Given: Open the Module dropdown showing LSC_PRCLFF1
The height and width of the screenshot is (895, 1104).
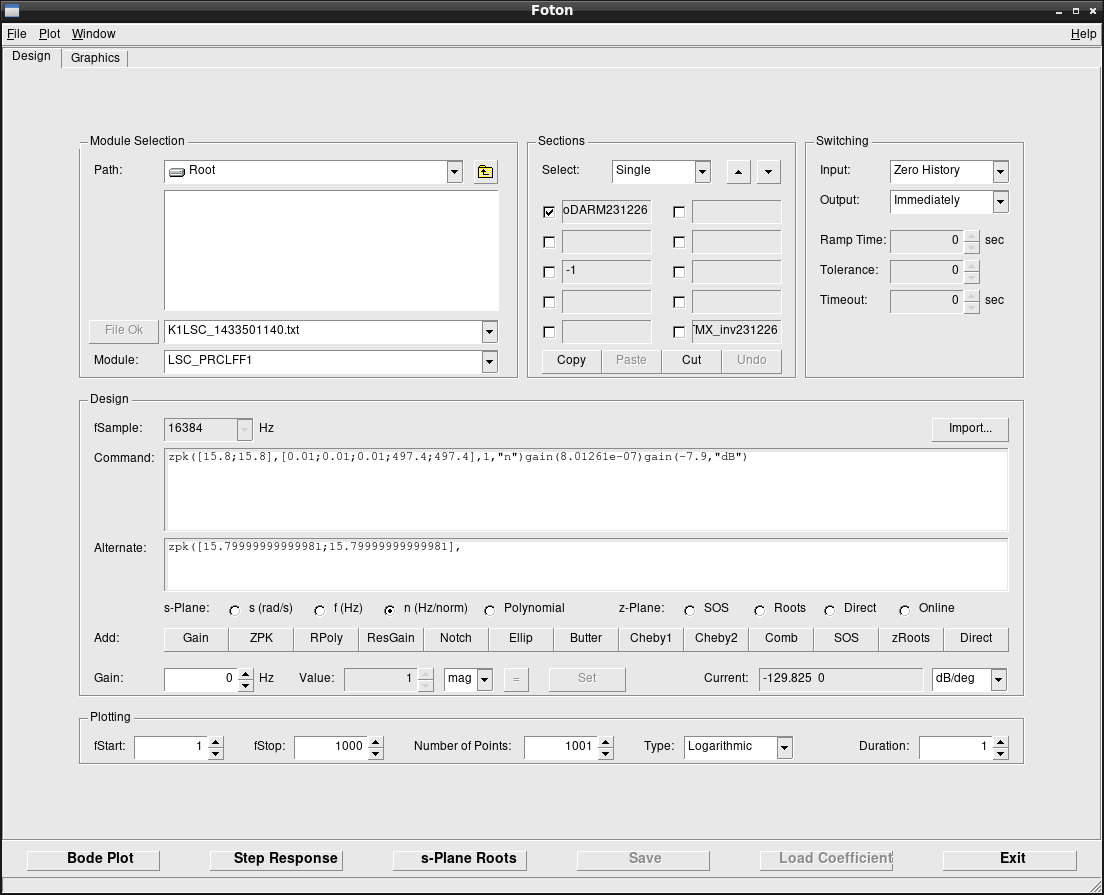Looking at the screenshot, I should click(x=489, y=362).
